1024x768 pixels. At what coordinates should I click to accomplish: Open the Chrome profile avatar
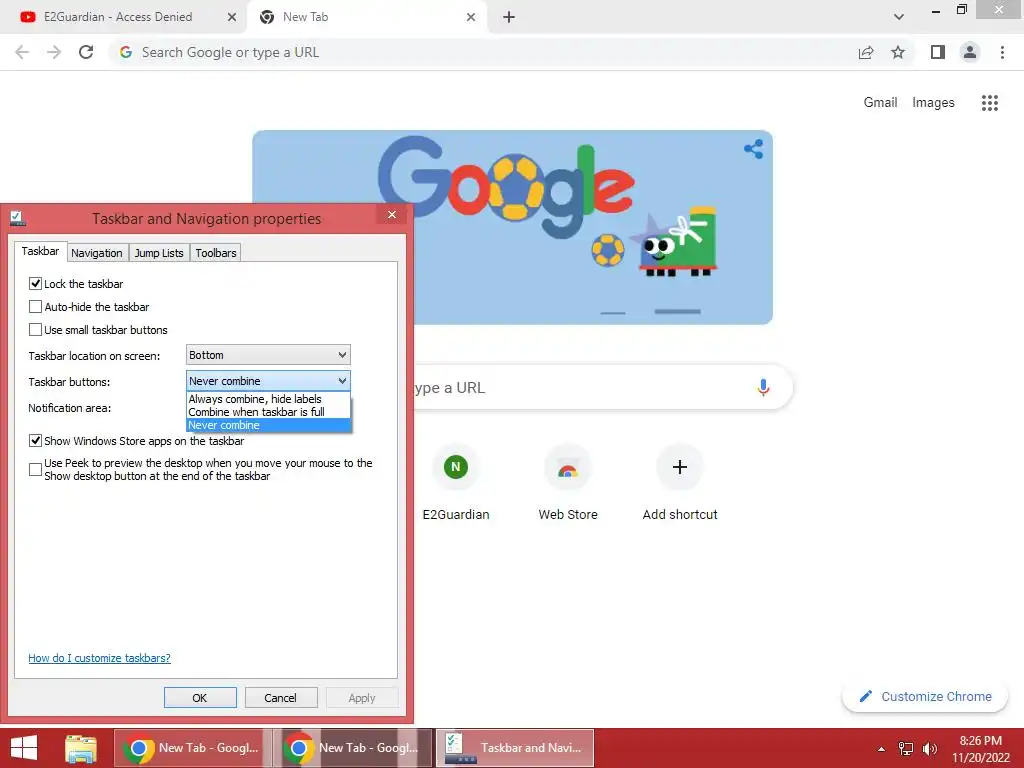click(970, 52)
